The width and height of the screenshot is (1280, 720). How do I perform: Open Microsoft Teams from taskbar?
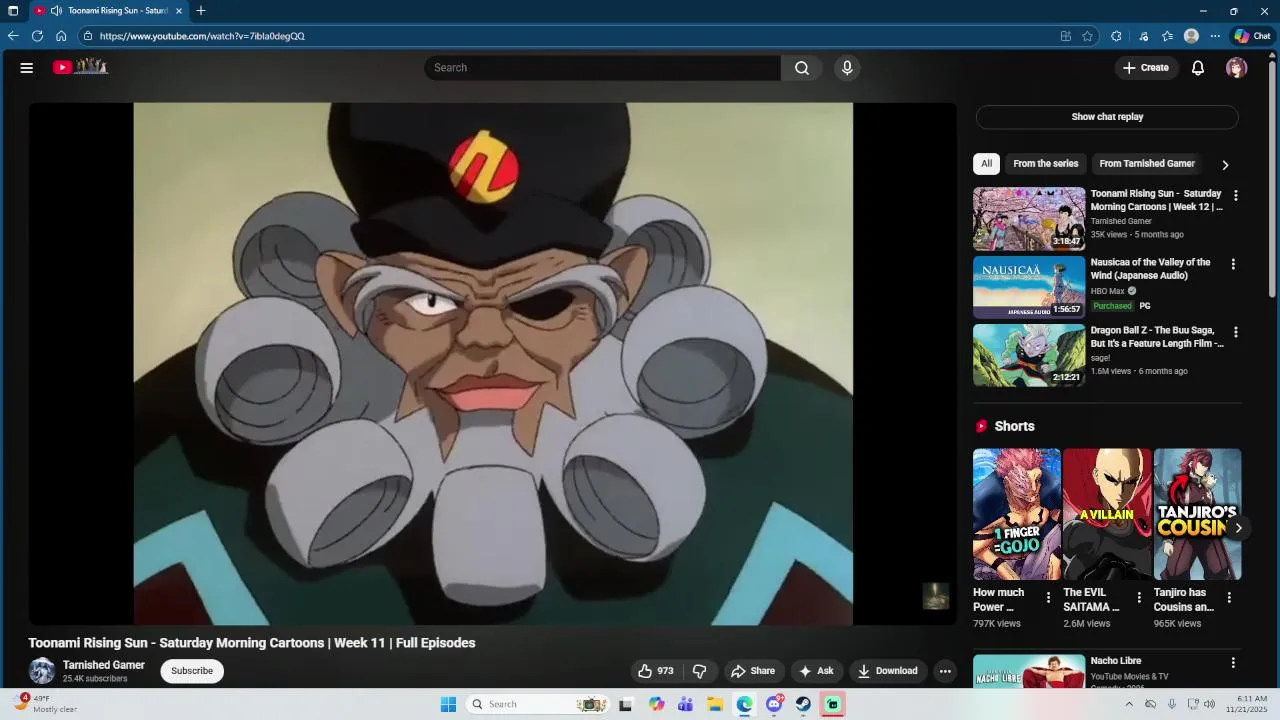click(x=685, y=704)
